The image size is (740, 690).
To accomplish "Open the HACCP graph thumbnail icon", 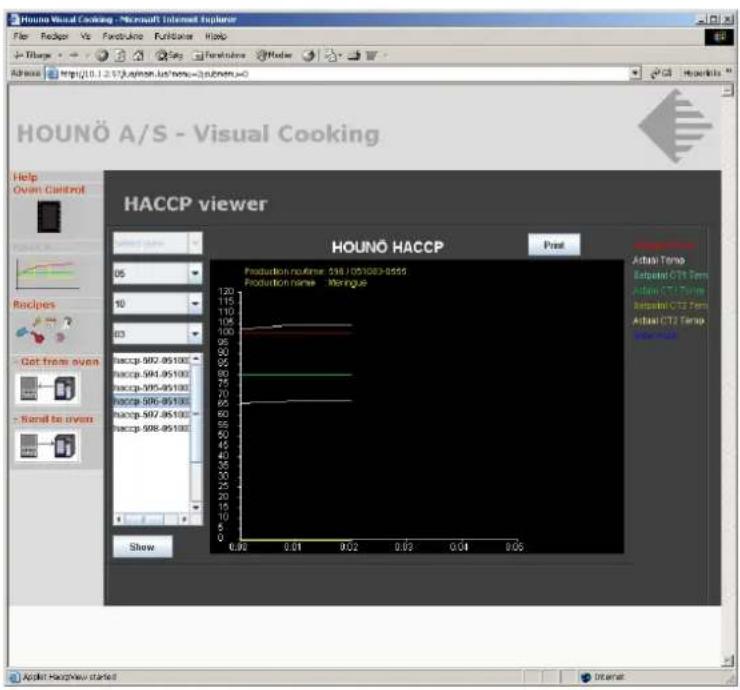I will 46,273.
